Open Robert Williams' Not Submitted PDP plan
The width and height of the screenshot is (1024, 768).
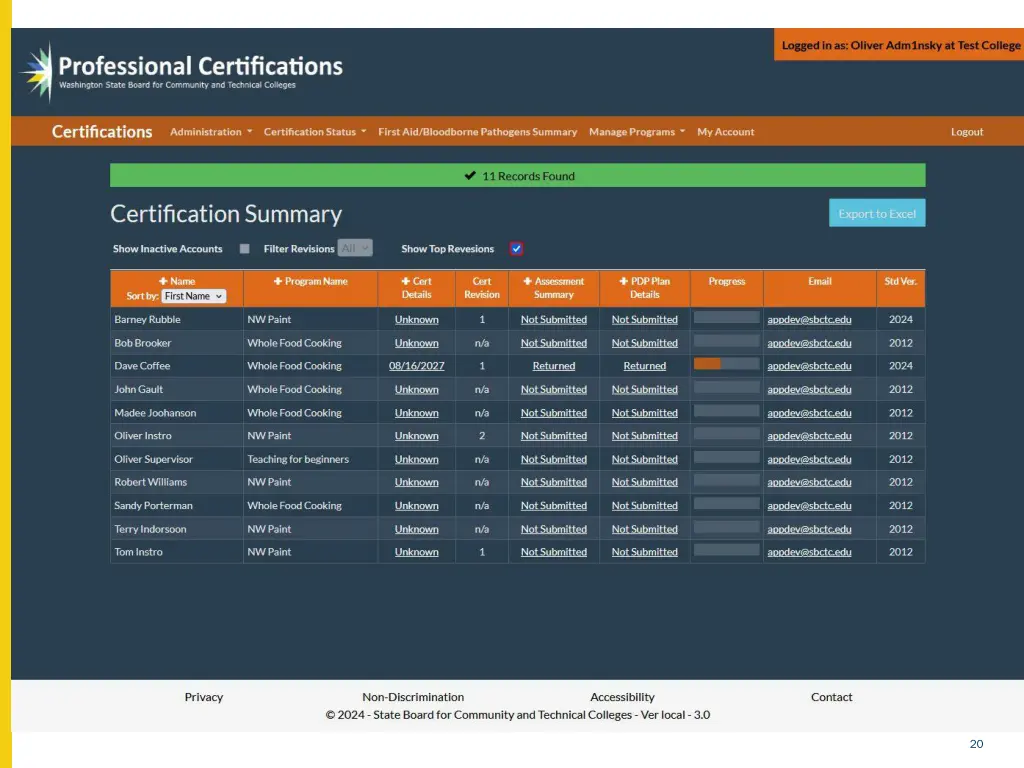tap(645, 482)
